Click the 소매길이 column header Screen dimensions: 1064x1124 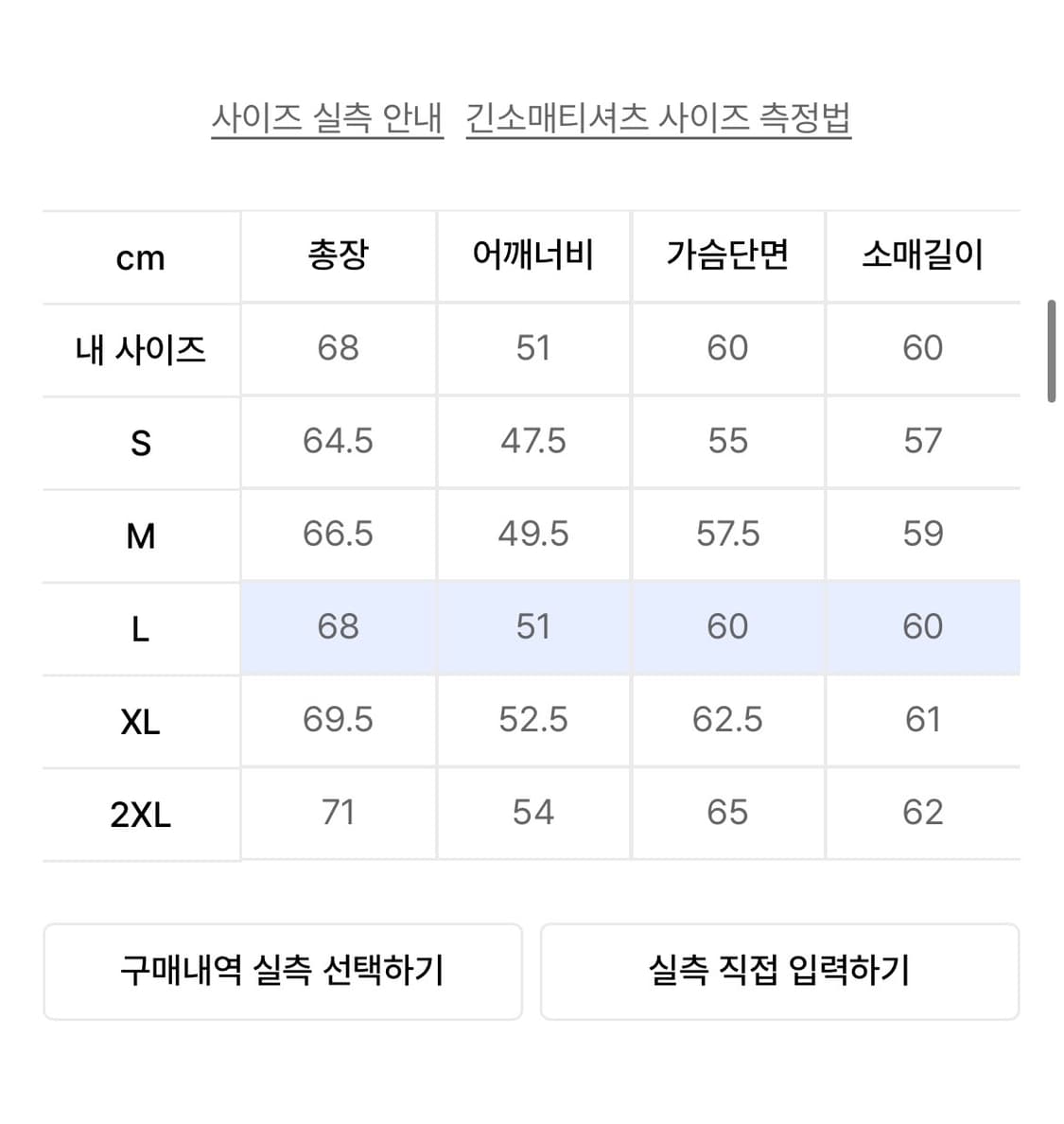coord(922,255)
